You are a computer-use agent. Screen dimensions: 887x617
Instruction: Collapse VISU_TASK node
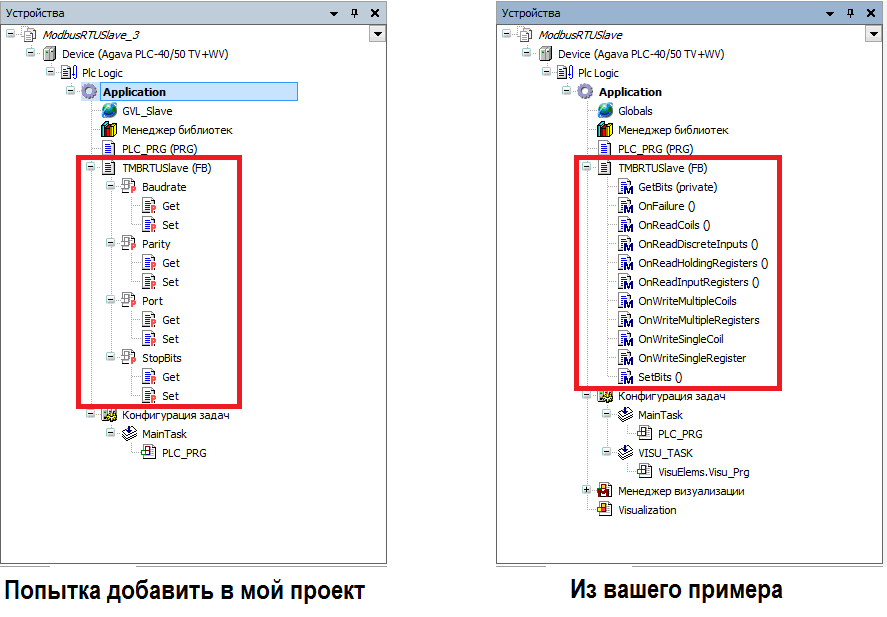point(606,452)
